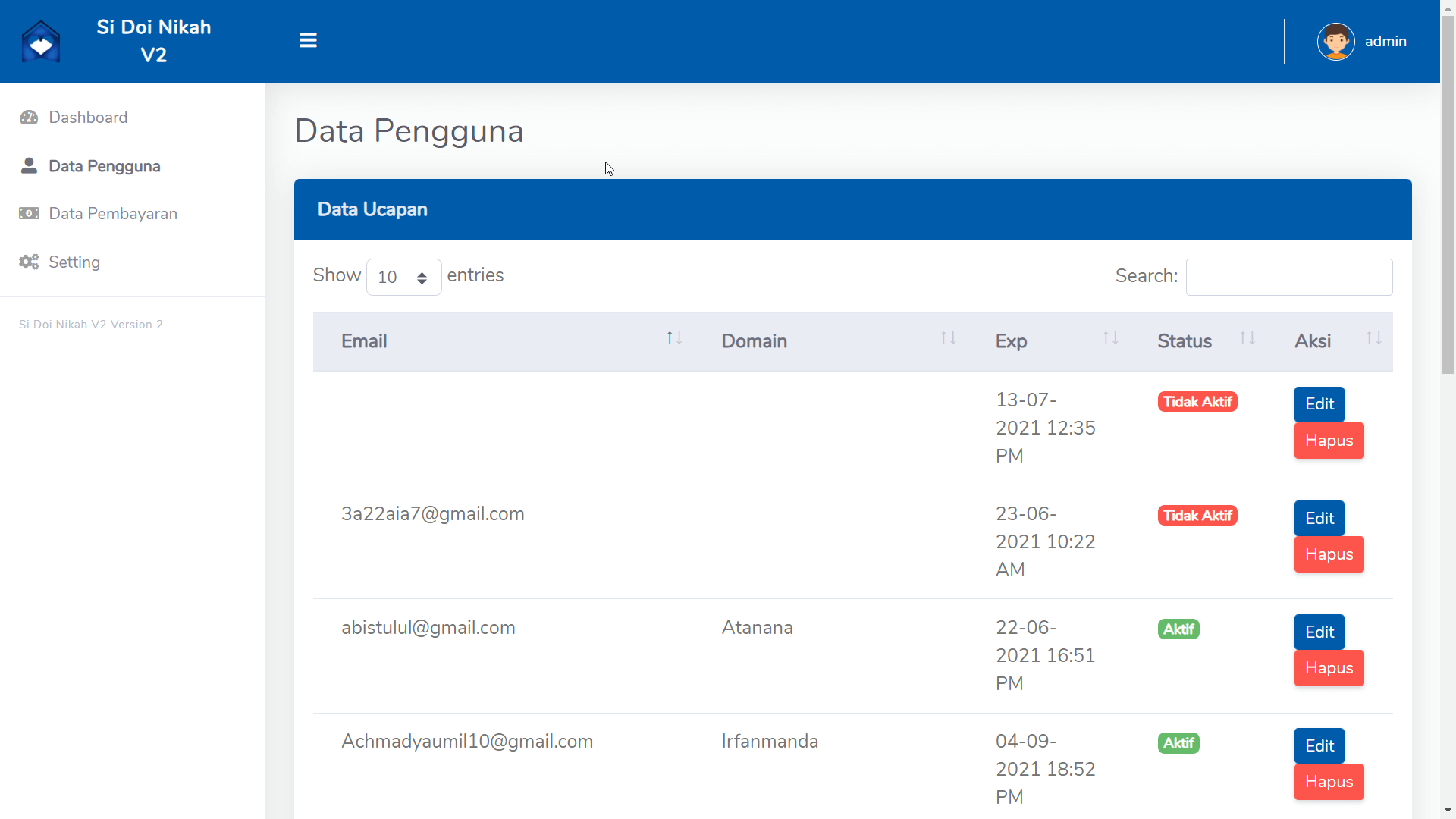The height and width of the screenshot is (819, 1456).
Task: Click inside the Search input field
Action: [x=1288, y=277]
